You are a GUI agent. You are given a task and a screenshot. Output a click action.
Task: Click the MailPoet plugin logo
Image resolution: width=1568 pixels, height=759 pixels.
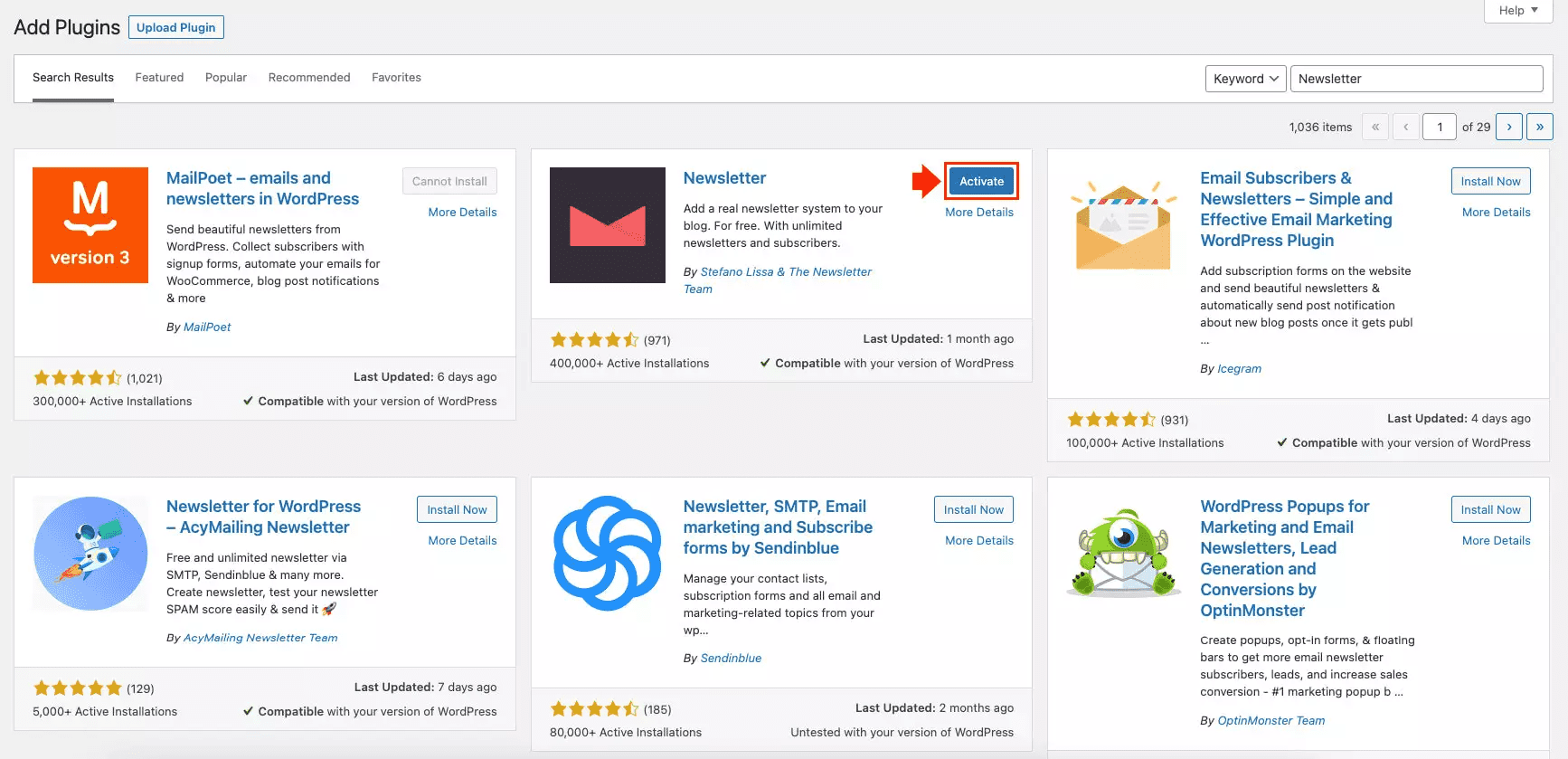click(x=90, y=225)
